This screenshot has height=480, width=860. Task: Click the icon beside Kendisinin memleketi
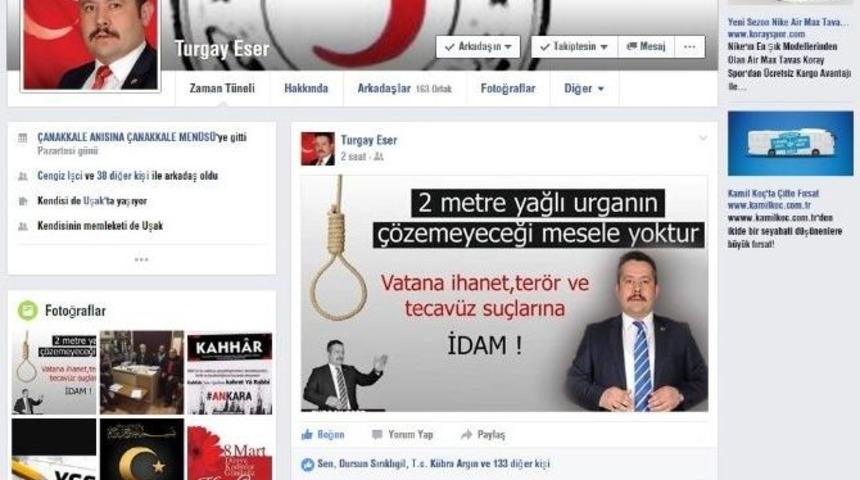[22, 226]
